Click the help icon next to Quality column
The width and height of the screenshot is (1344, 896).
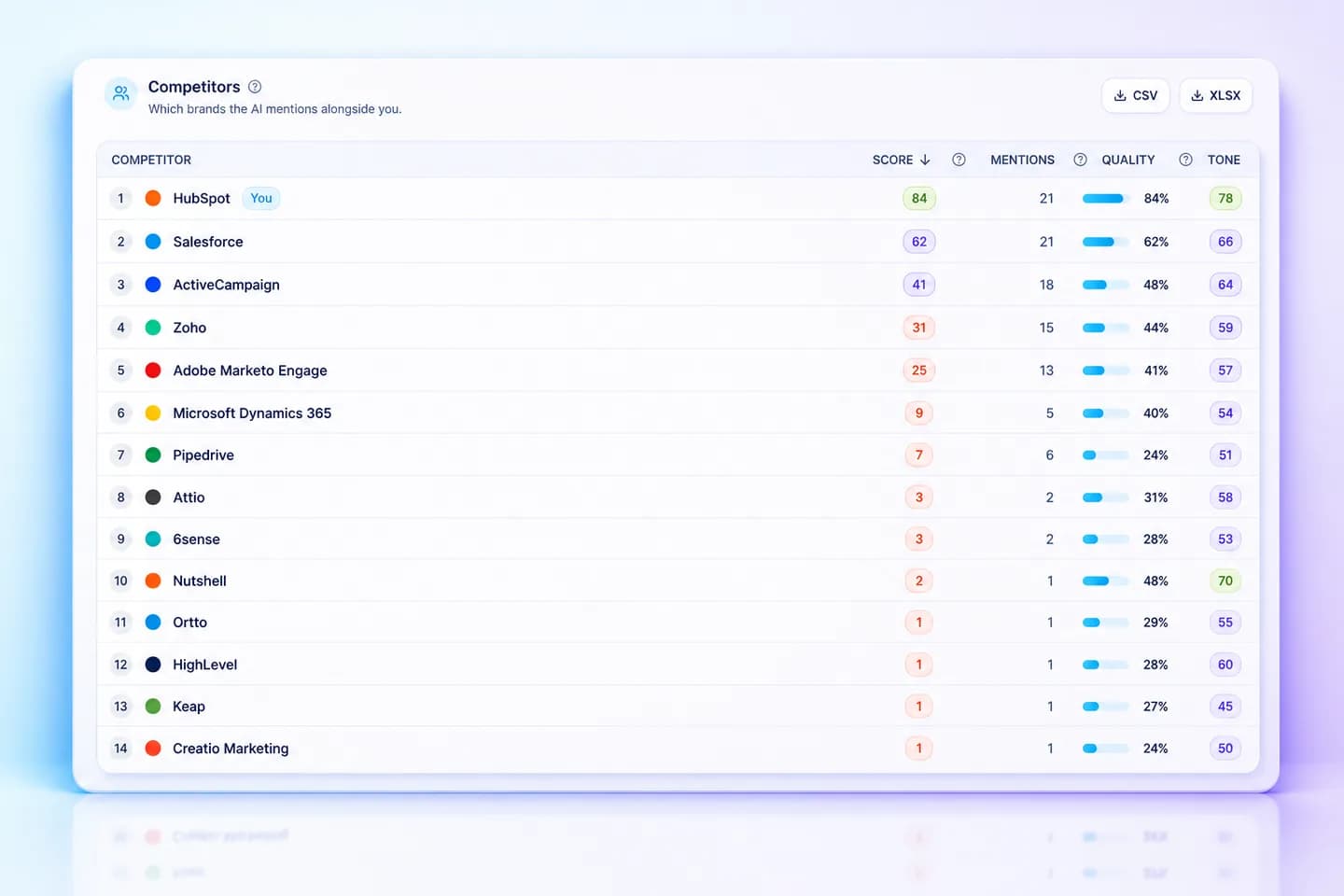click(x=1185, y=160)
